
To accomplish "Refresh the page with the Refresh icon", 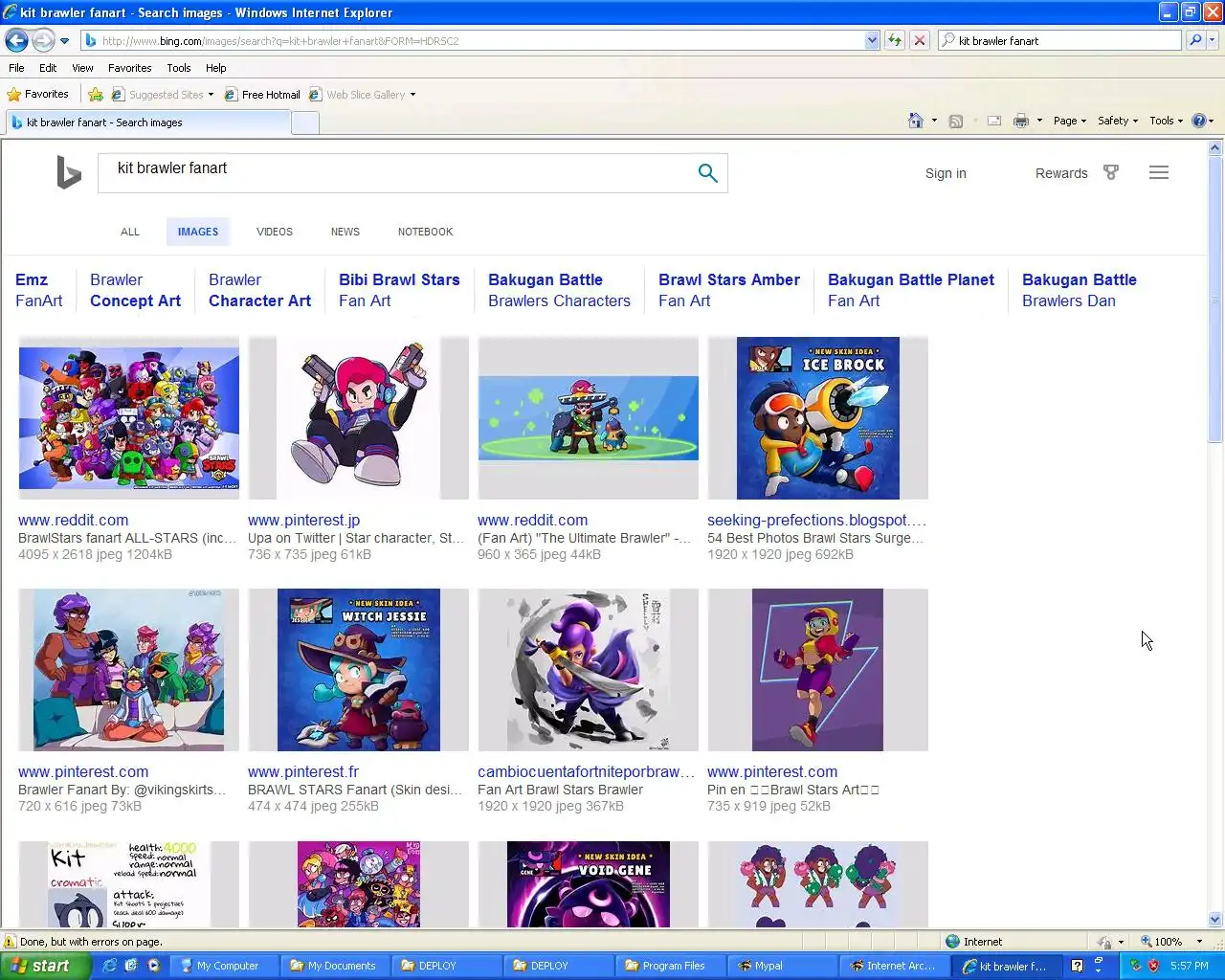I will (895, 40).
